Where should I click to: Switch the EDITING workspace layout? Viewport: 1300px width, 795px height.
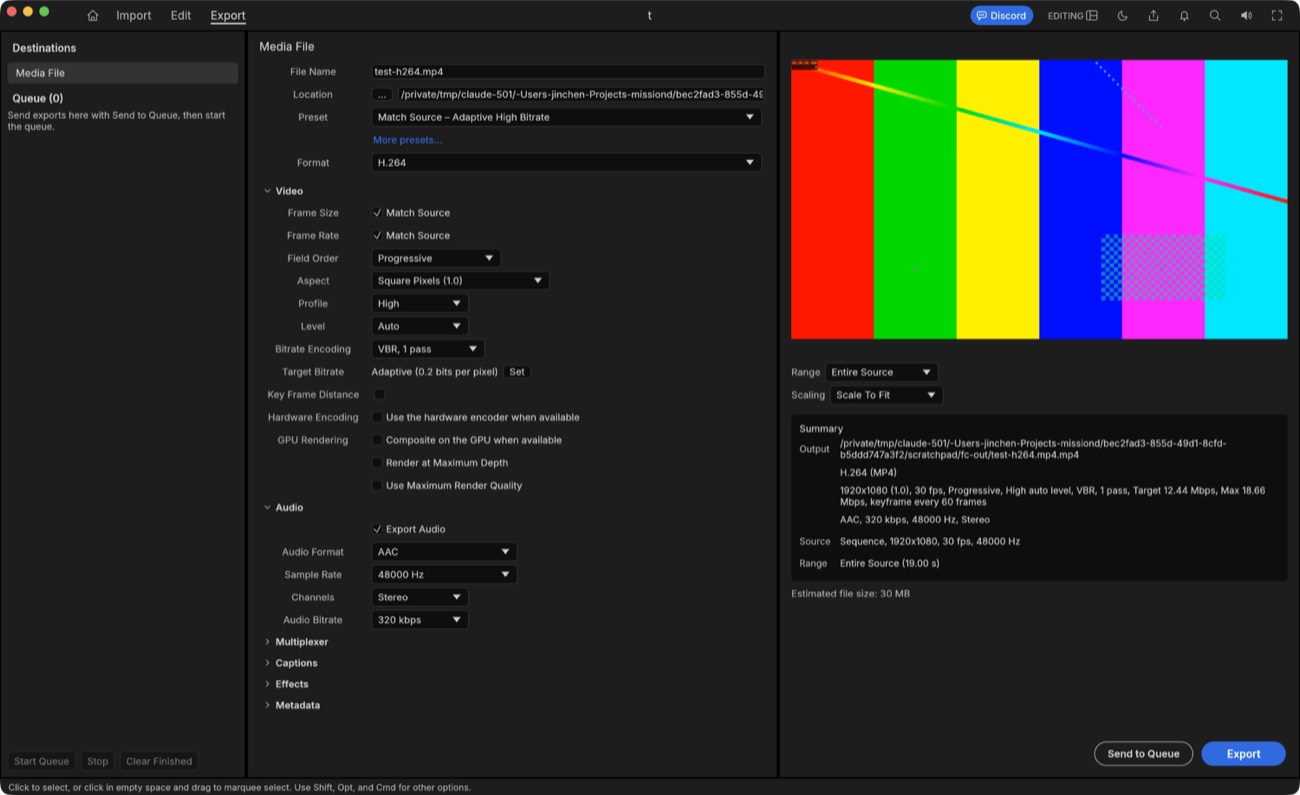1073,16
